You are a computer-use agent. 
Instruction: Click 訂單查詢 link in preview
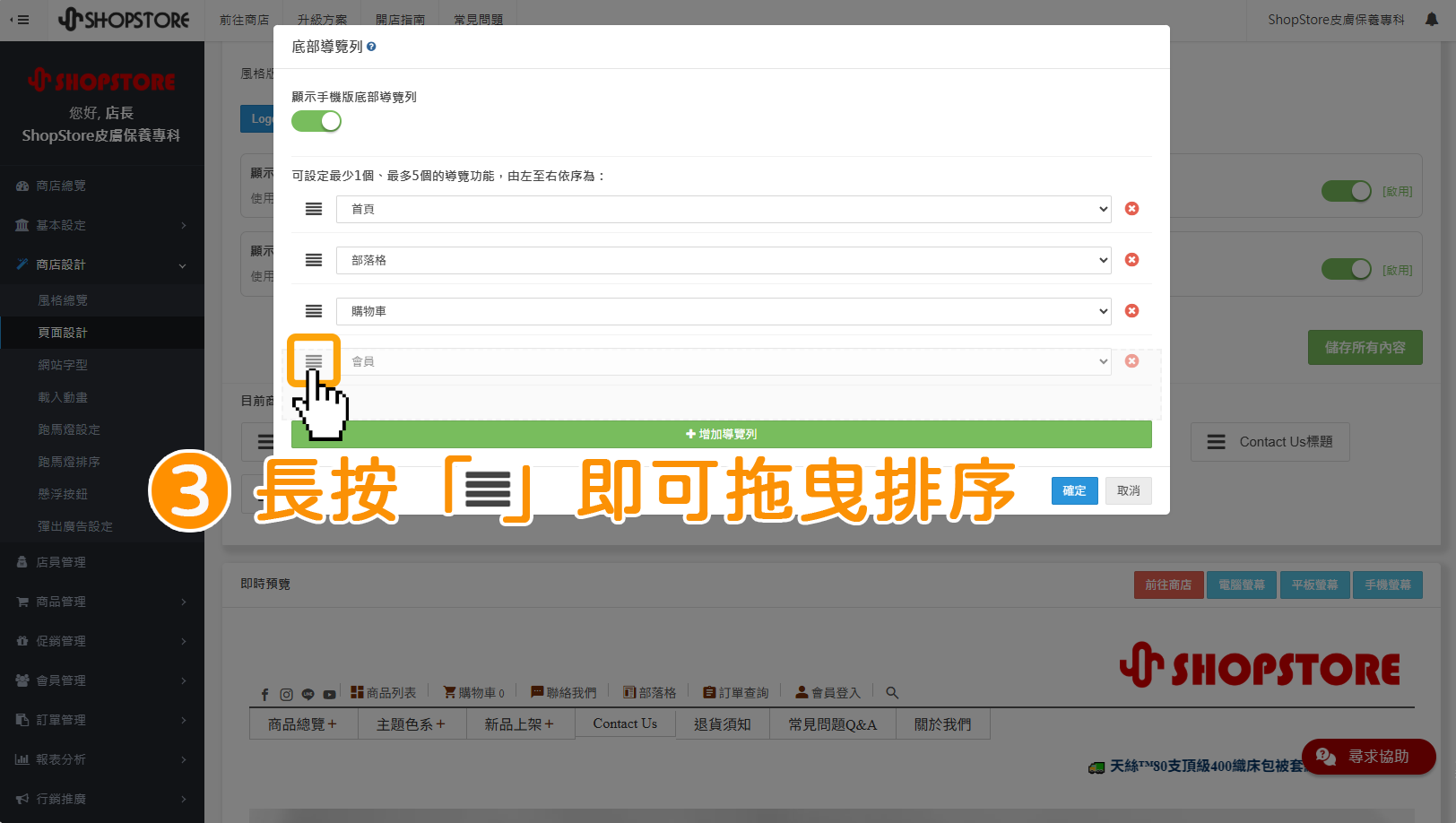(x=736, y=693)
